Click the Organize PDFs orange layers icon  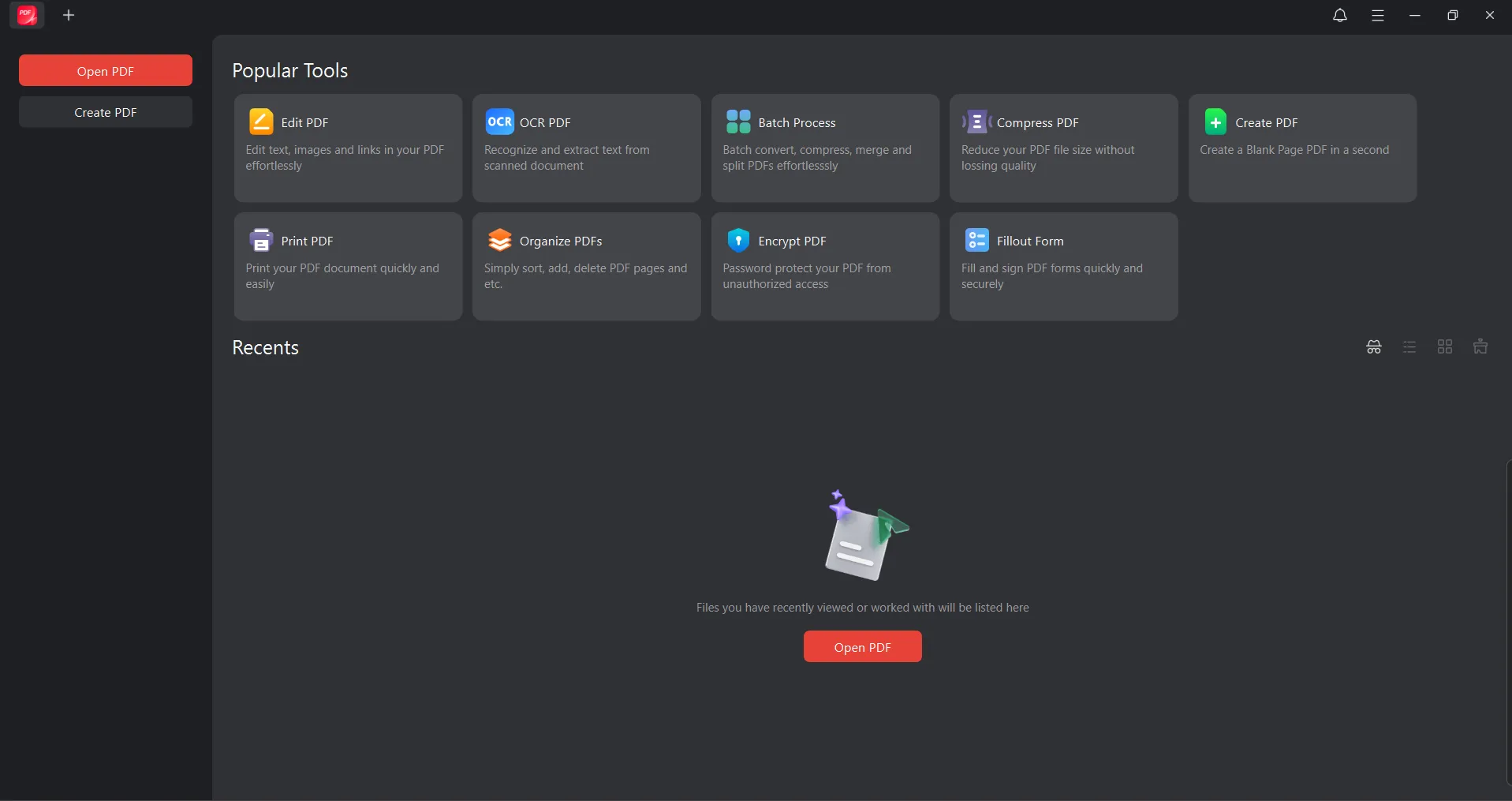(x=499, y=240)
